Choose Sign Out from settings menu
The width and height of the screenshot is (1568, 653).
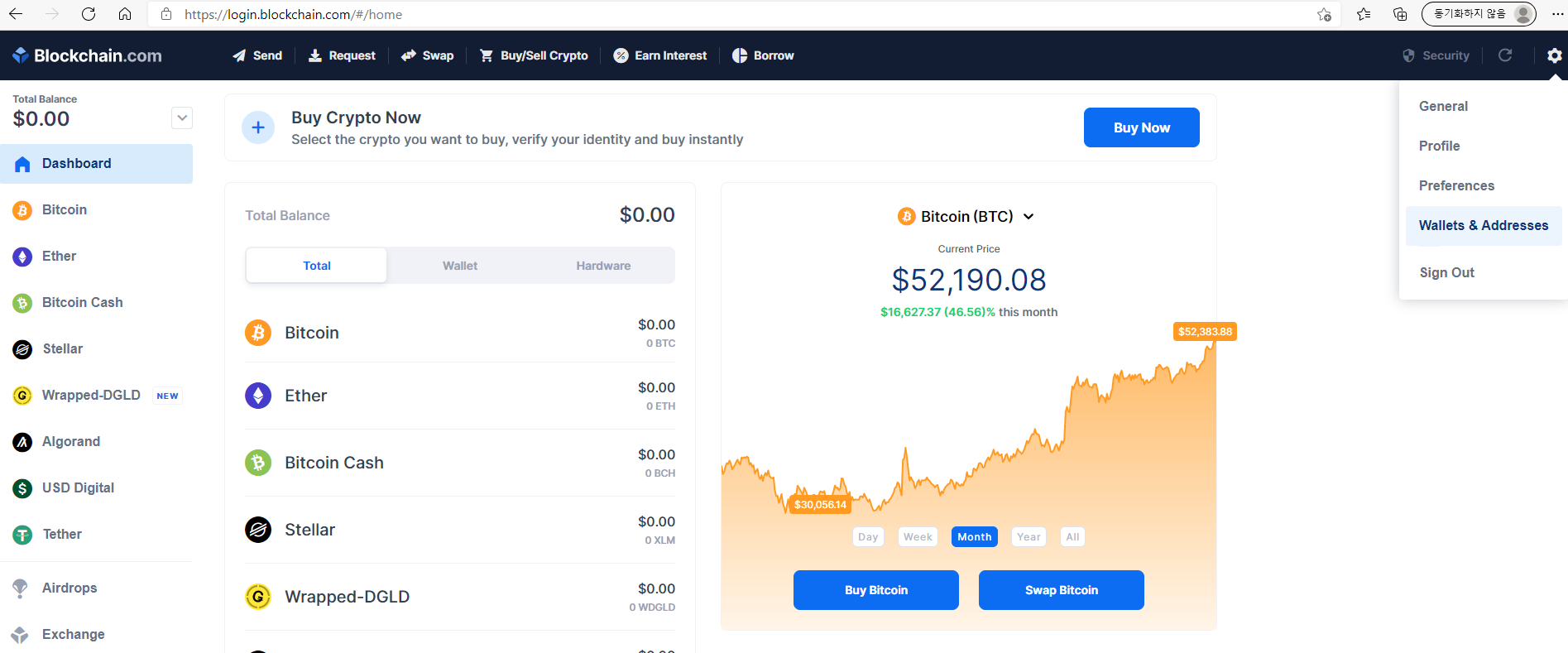[1484, 272]
